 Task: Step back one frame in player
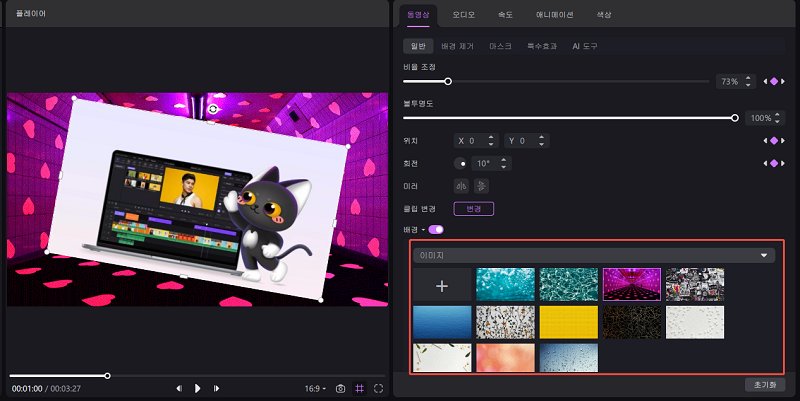179,389
